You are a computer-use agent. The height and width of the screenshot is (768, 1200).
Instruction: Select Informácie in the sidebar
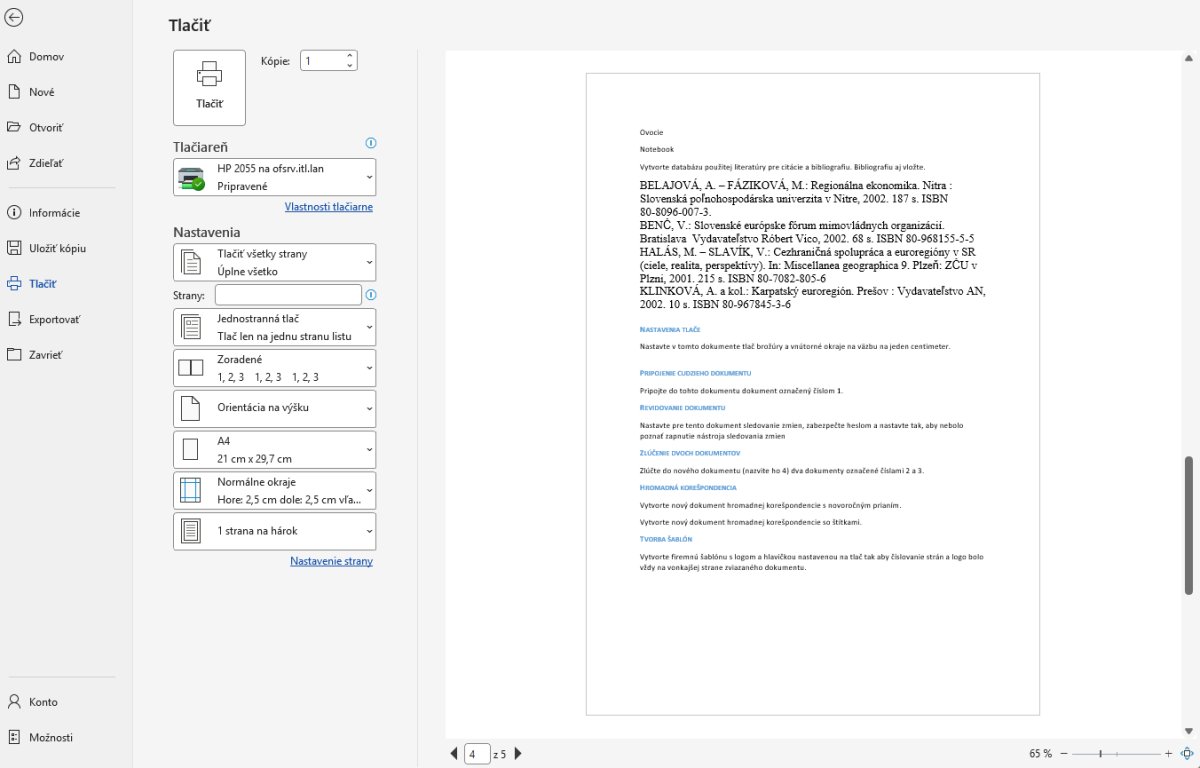click(x=54, y=212)
